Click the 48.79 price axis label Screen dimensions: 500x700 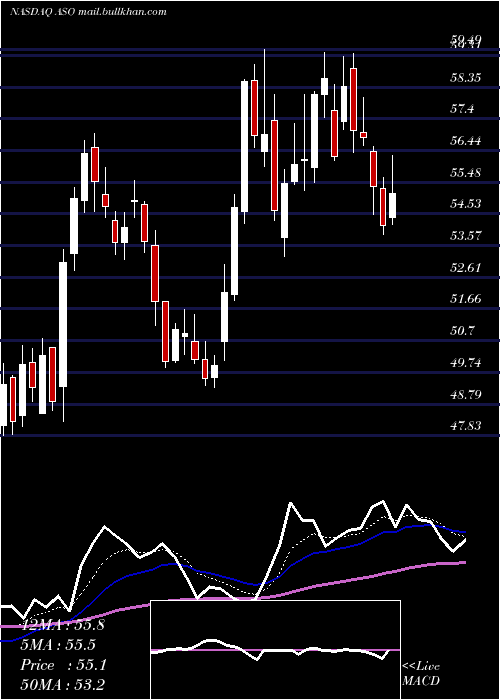466,395
